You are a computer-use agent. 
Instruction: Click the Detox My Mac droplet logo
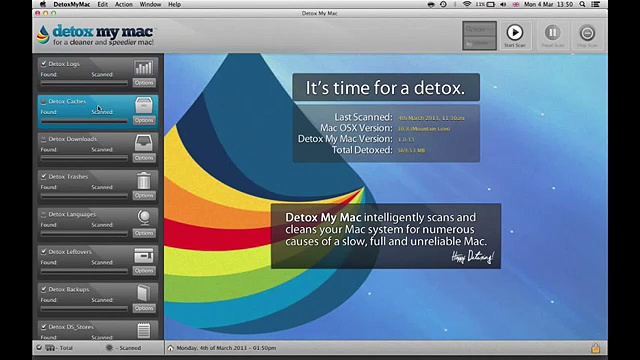(x=43, y=35)
